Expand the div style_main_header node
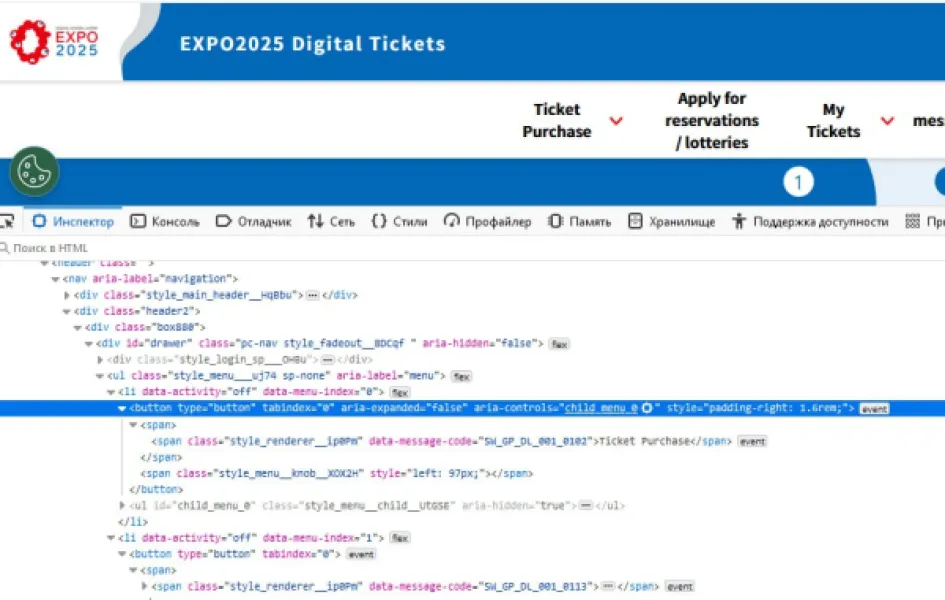The image size is (945, 600). (67, 295)
